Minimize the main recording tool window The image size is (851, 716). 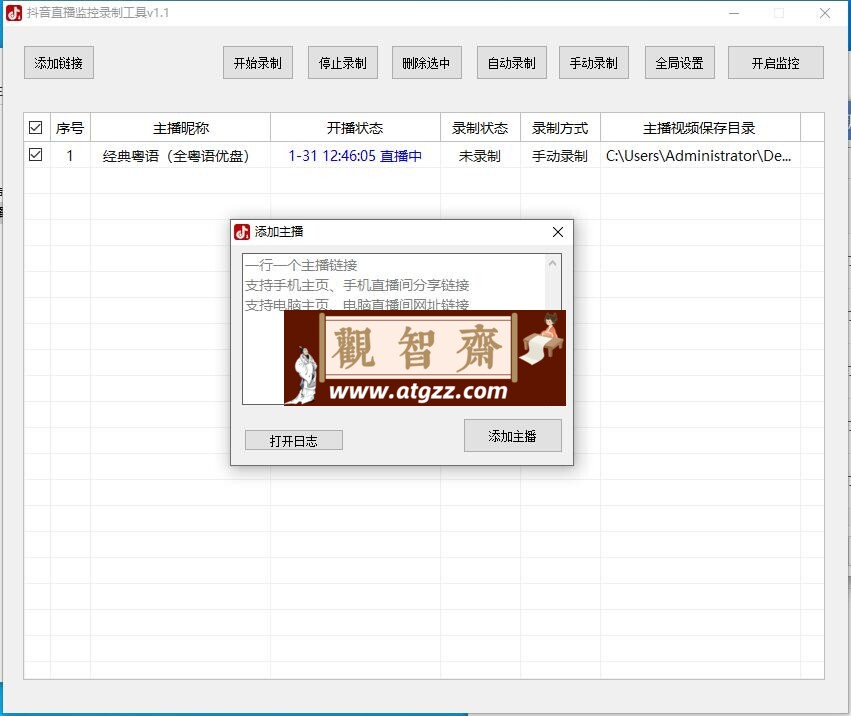click(734, 13)
